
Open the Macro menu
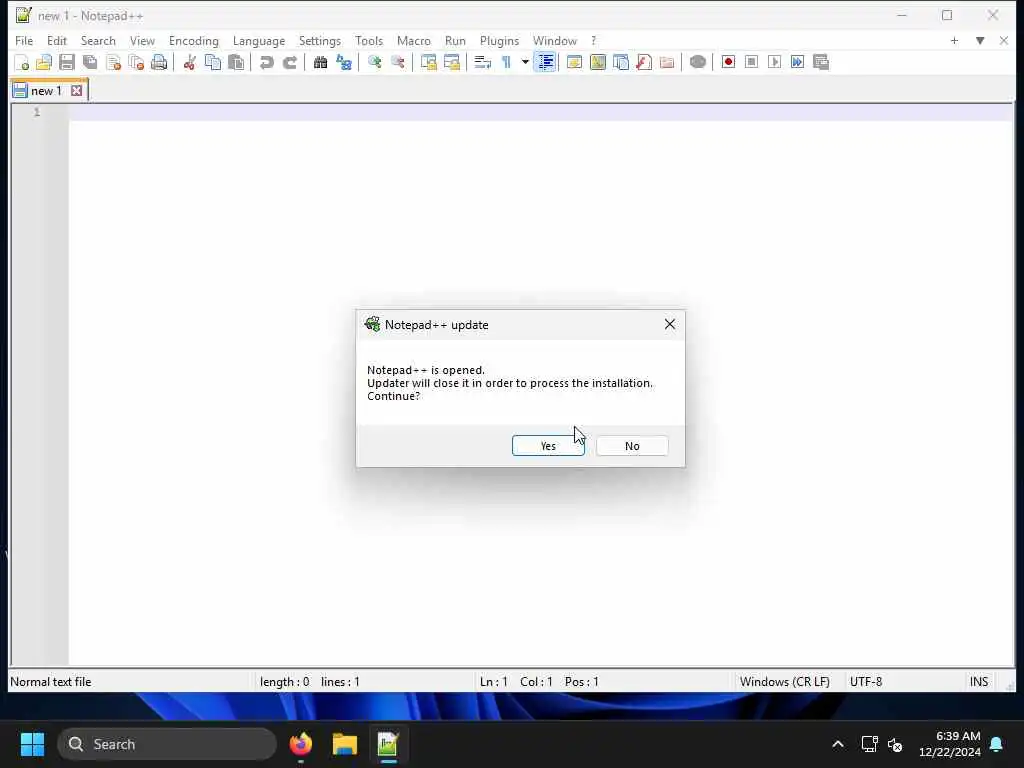click(414, 40)
